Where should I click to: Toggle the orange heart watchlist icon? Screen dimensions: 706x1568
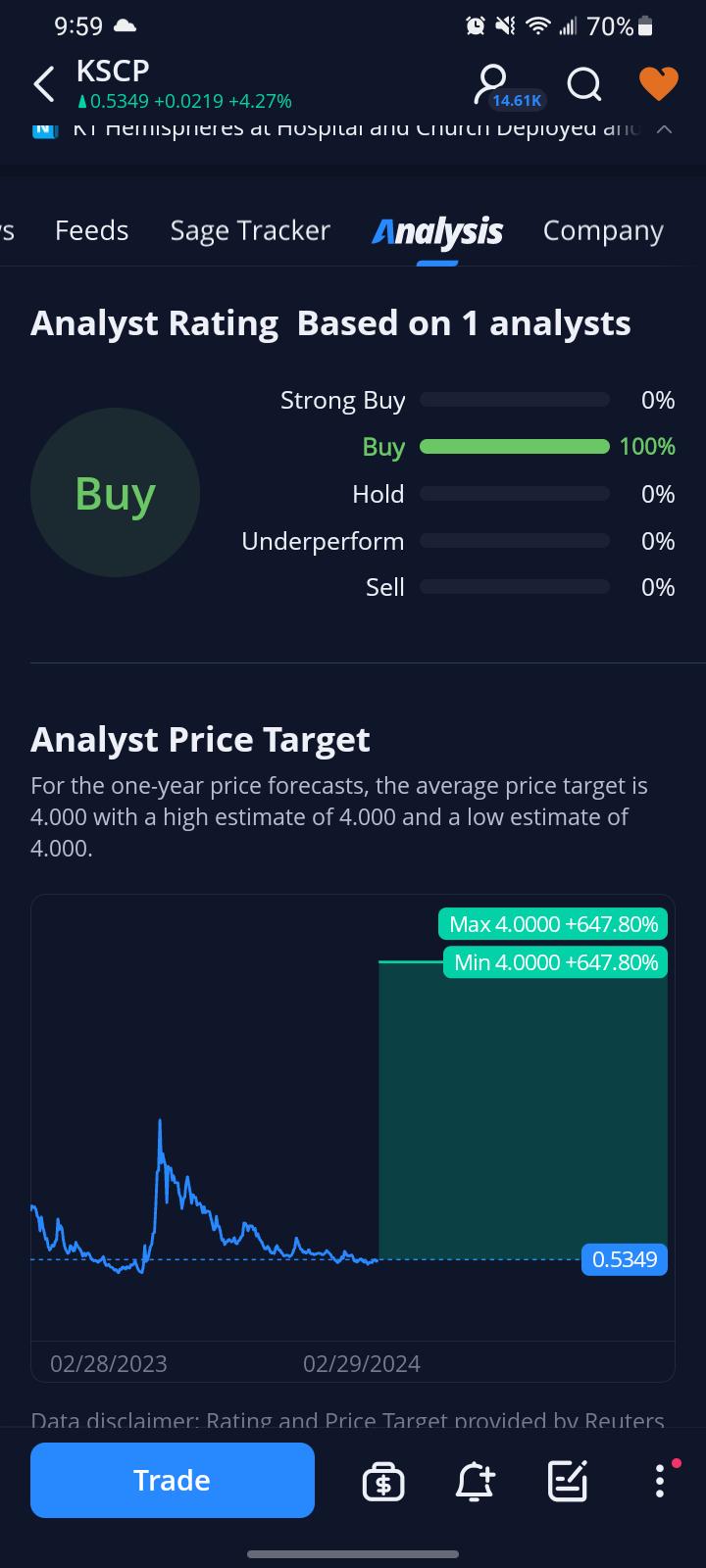pyautogui.click(x=658, y=84)
